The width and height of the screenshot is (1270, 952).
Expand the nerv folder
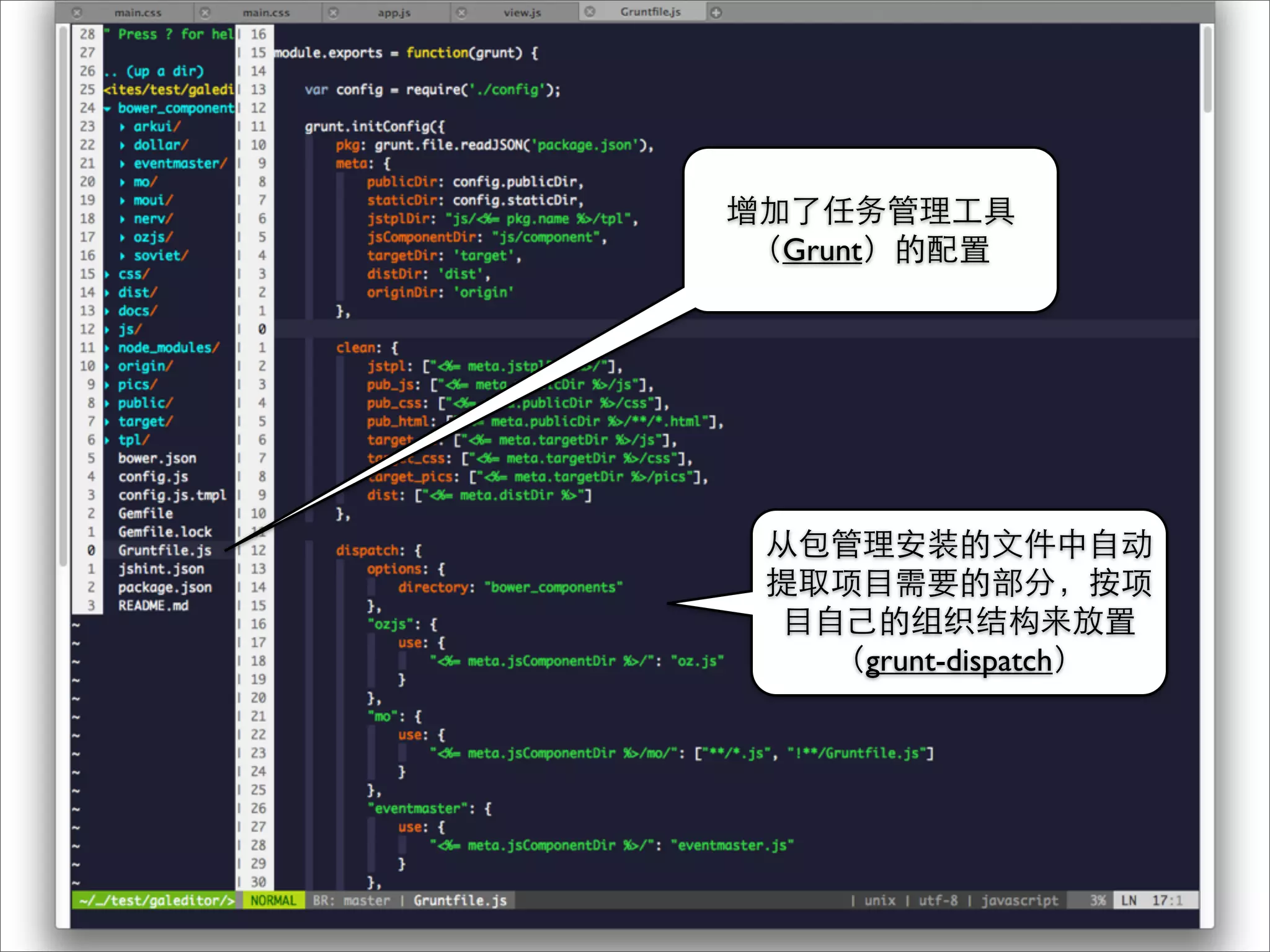coord(122,219)
